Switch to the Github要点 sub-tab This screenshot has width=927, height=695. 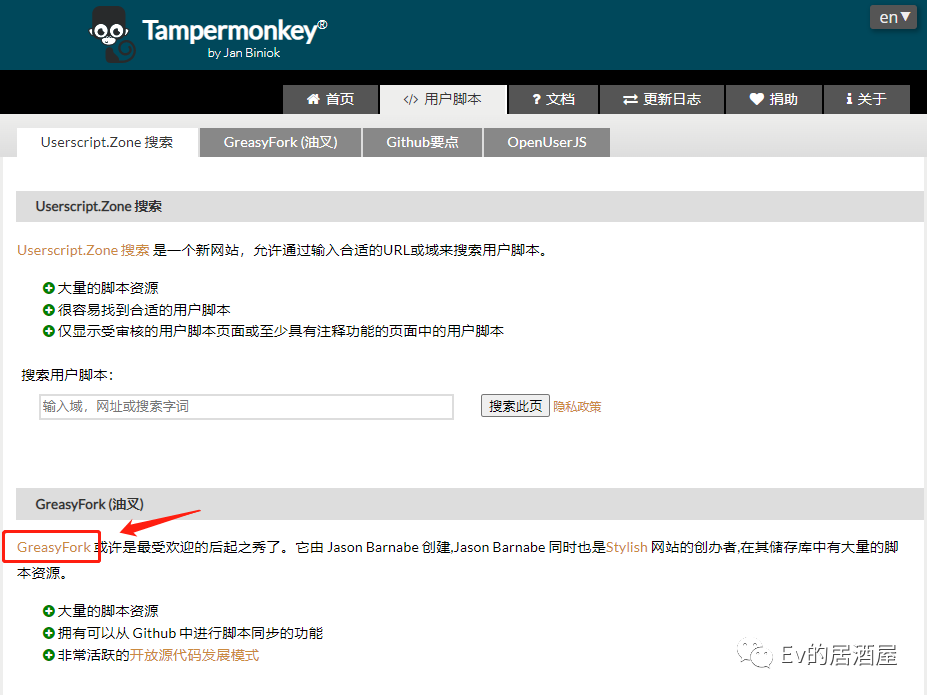coord(422,142)
